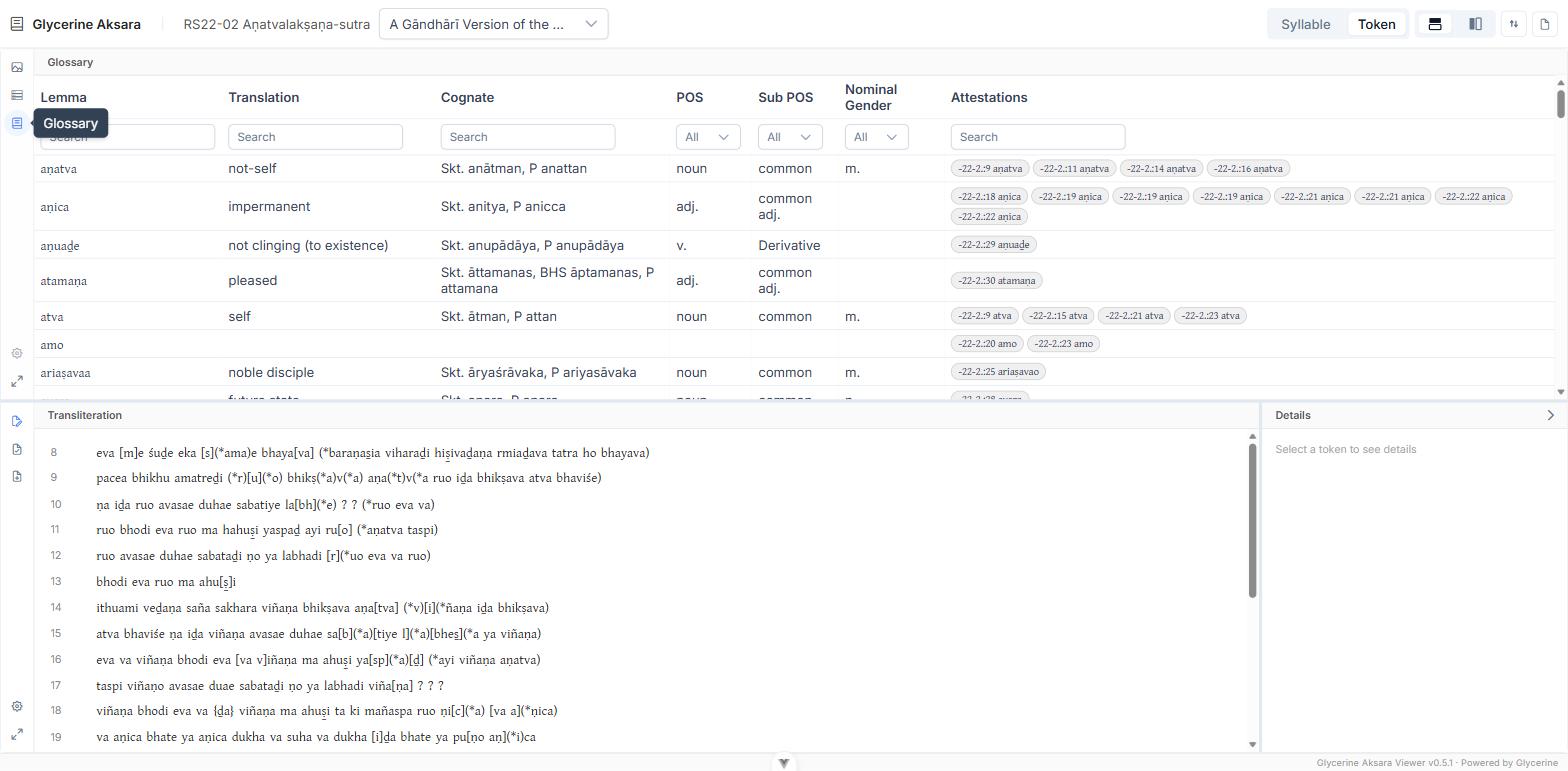Click the Glossary table vertical scrollbar thumb
This screenshot has height=771, width=1568.
(1560, 102)
